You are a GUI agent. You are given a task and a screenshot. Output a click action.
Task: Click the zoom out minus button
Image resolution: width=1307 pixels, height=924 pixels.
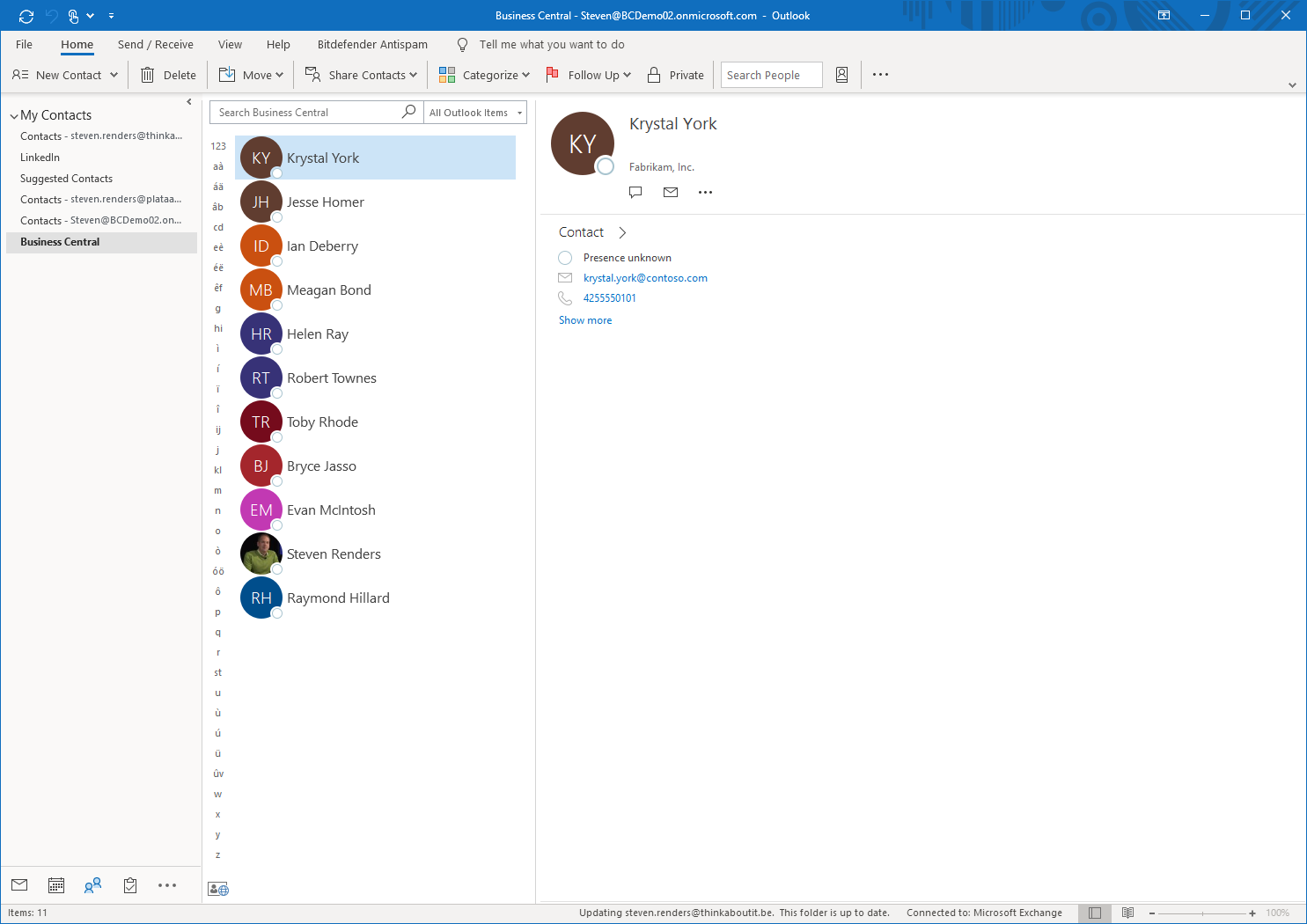[1151, 913]
